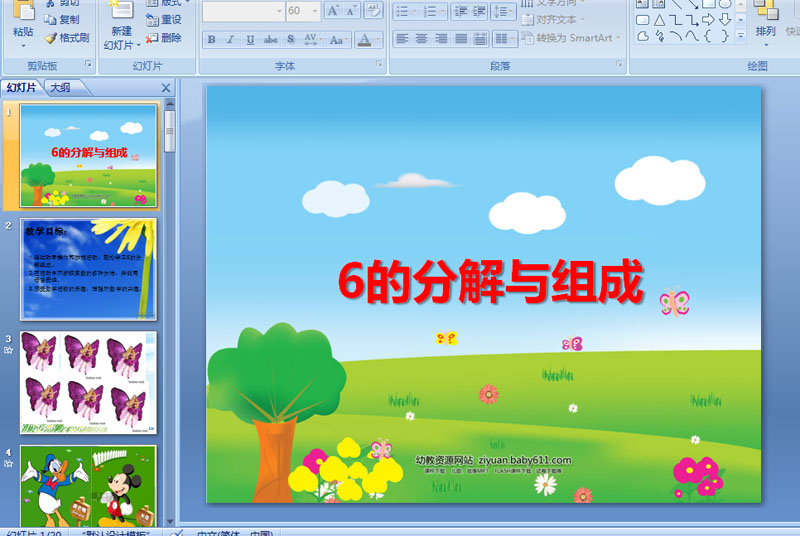Select slide 3 thumbnail with butterflies
The width and height of the screenshot is (800, 536).
tap(88, 383)
